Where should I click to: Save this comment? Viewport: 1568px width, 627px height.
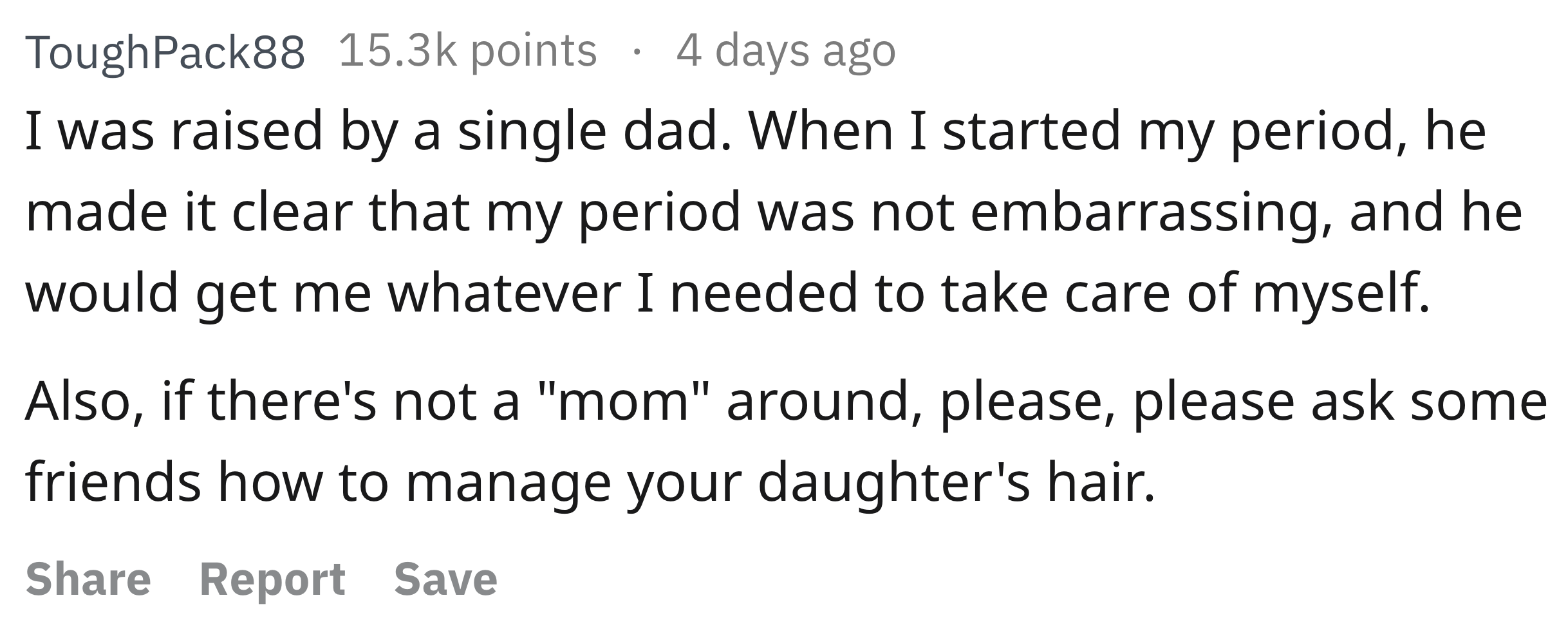[445, 579]
